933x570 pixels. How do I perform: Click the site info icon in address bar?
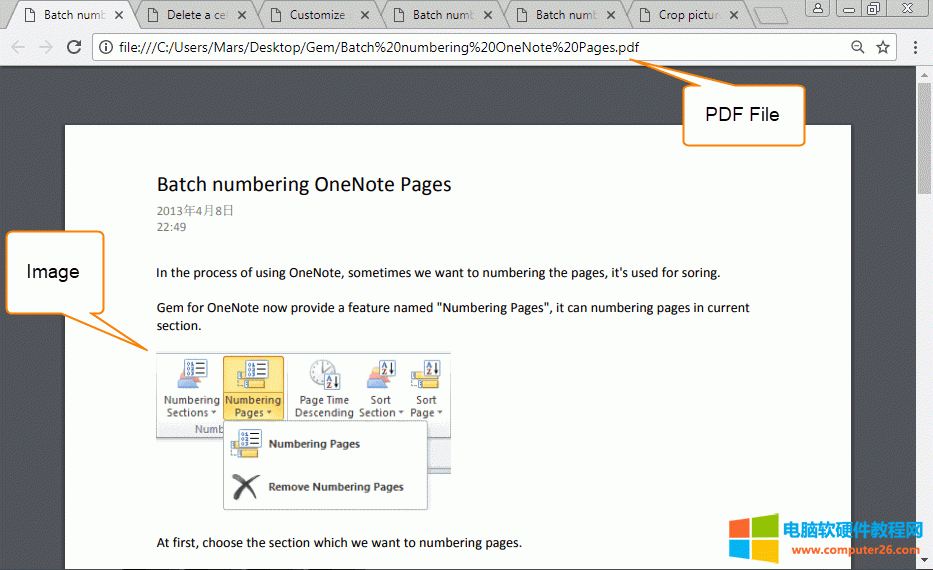click(x=105, y=47)
